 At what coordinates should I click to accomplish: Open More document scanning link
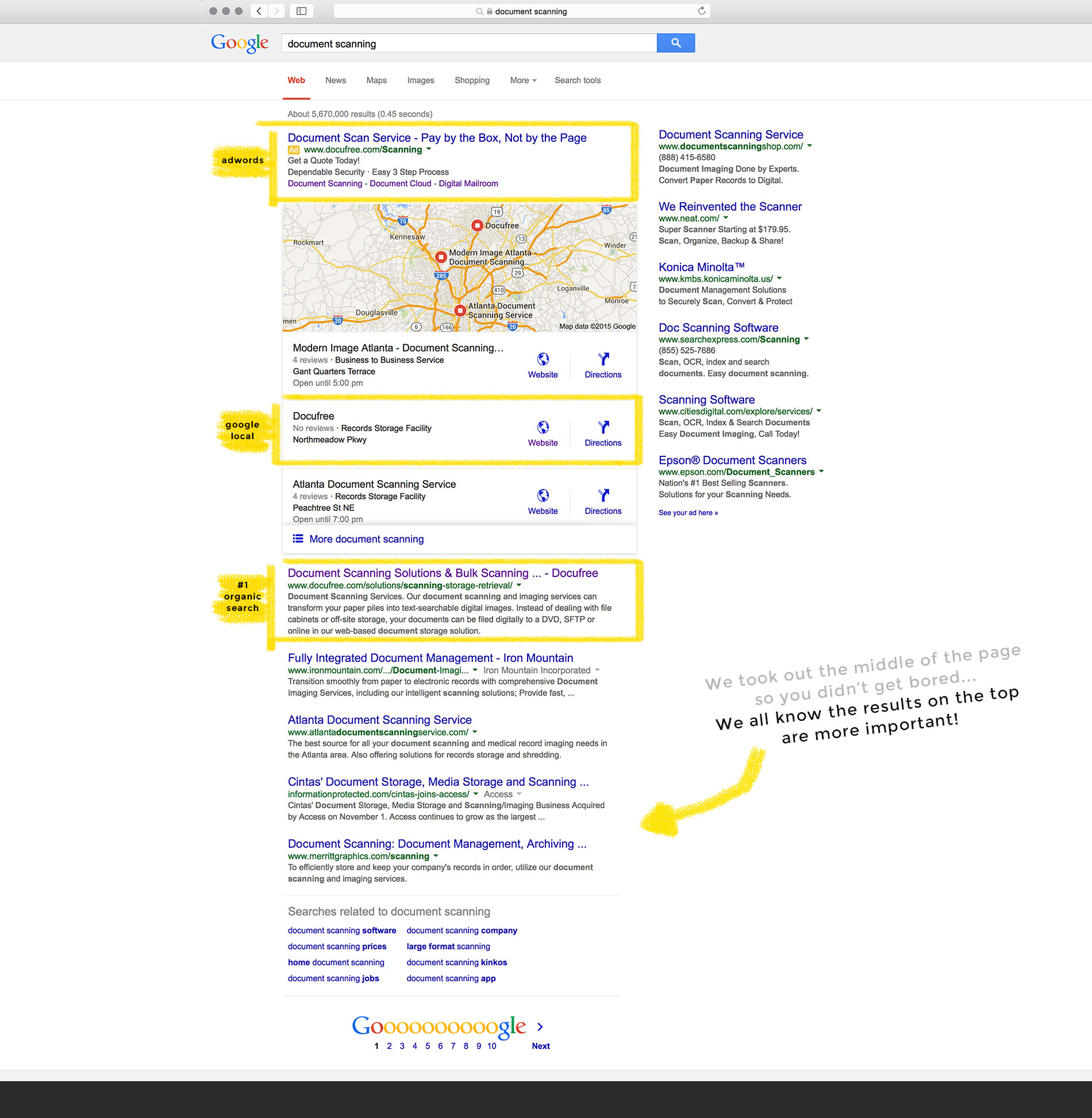click(367, 539)
